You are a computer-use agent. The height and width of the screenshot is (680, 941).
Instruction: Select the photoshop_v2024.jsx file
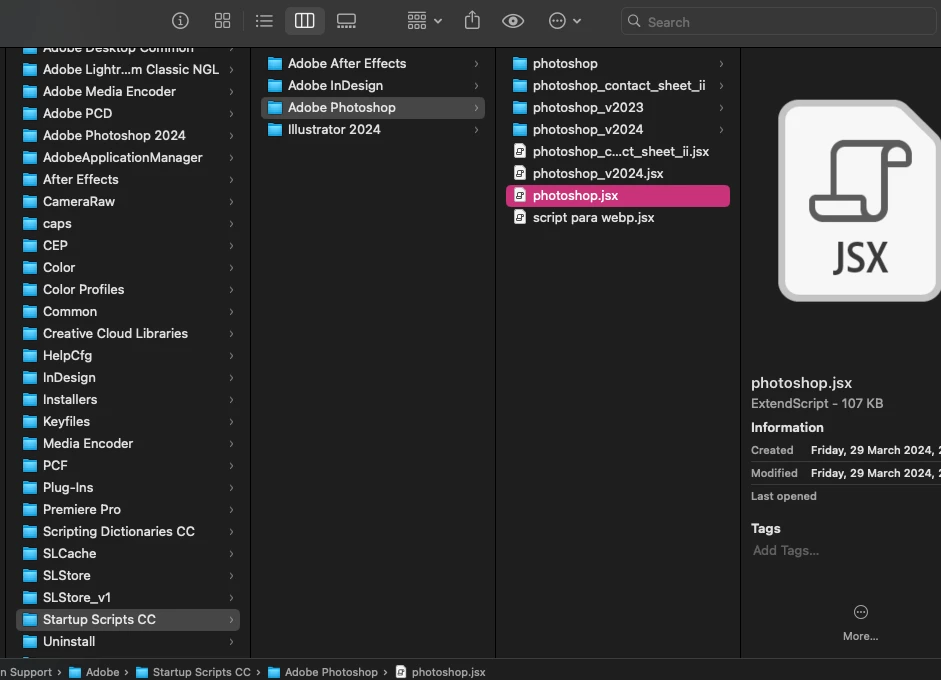[618, 174]
